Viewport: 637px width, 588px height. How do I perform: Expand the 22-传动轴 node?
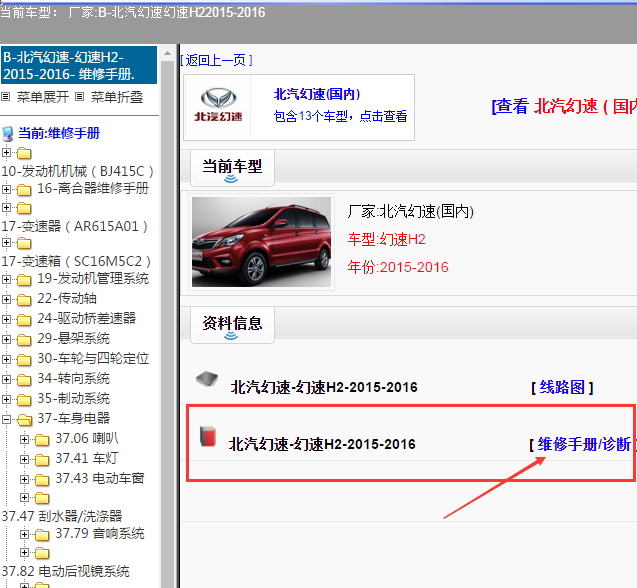click(6, 299)
